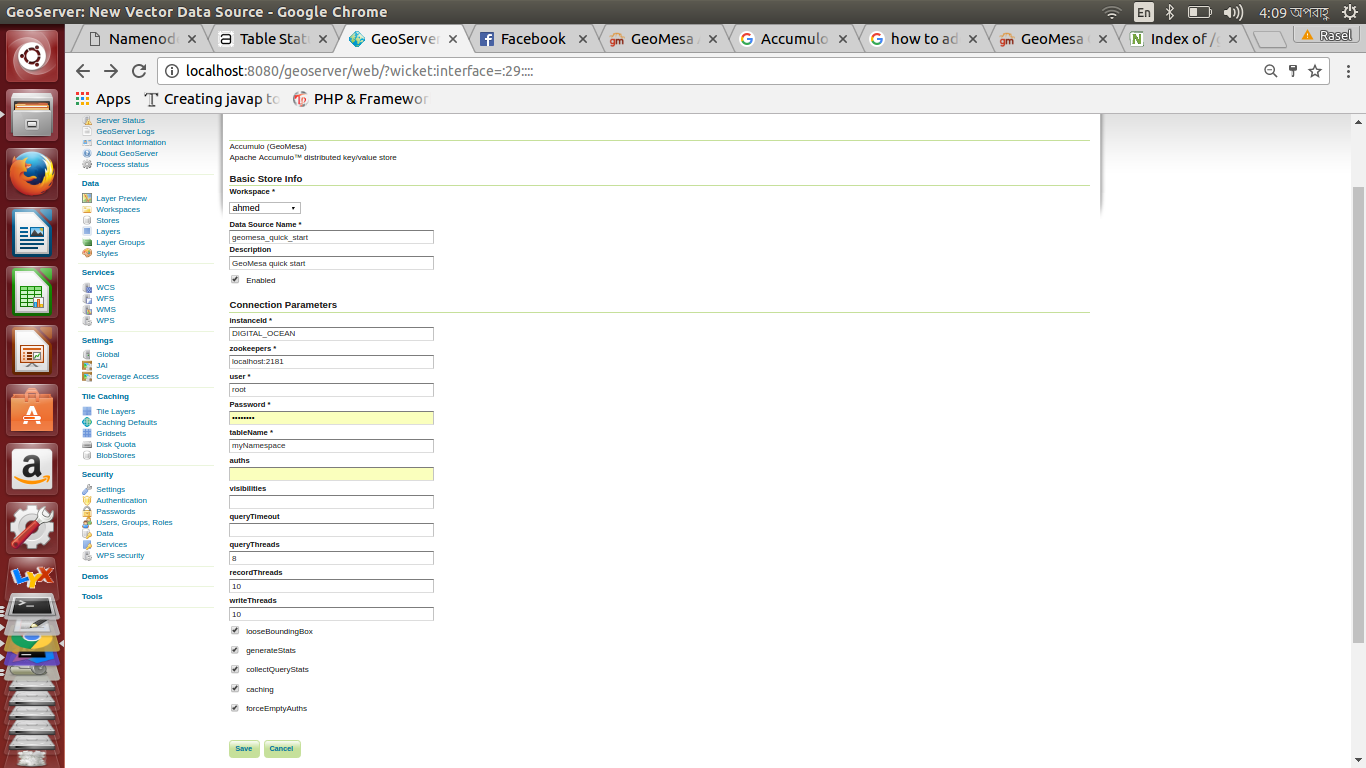
Task: Click the Passwords lock icon
Action: point(87,512)
